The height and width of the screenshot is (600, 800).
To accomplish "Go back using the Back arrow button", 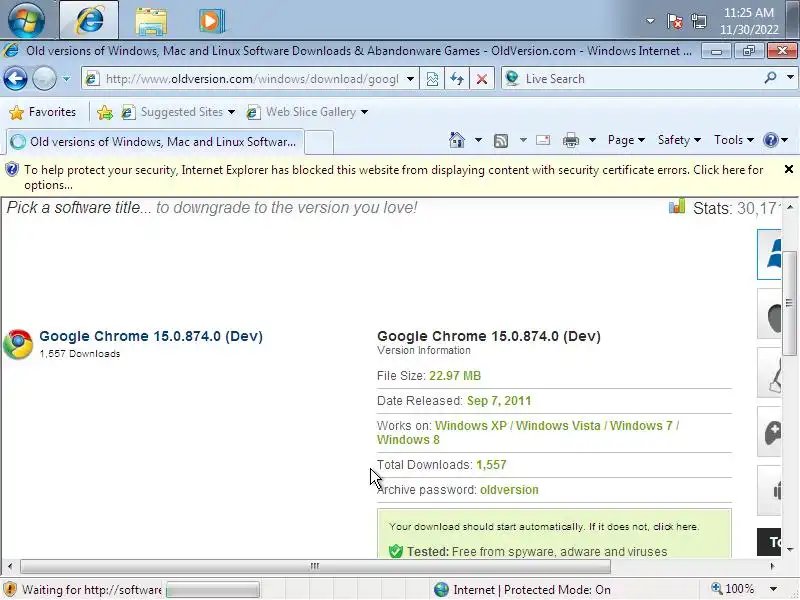I will point(15,79).
